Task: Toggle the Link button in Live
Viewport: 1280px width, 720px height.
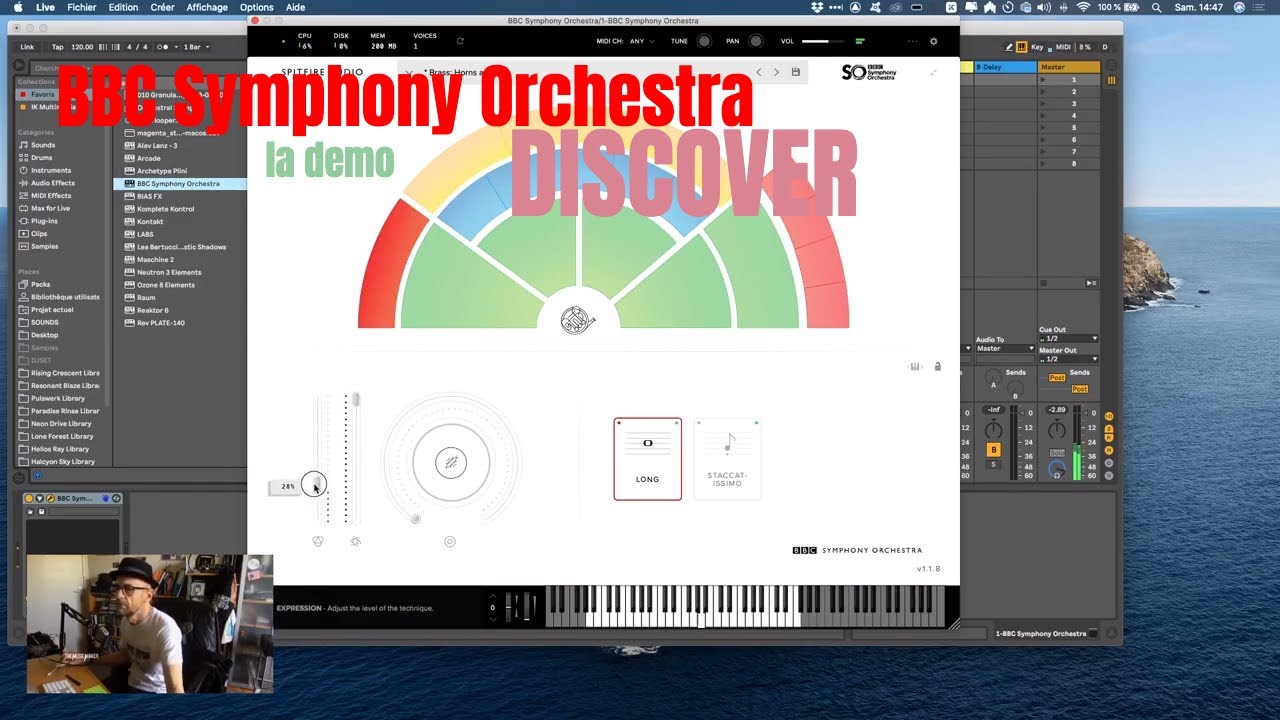Action: coord(27,47)
